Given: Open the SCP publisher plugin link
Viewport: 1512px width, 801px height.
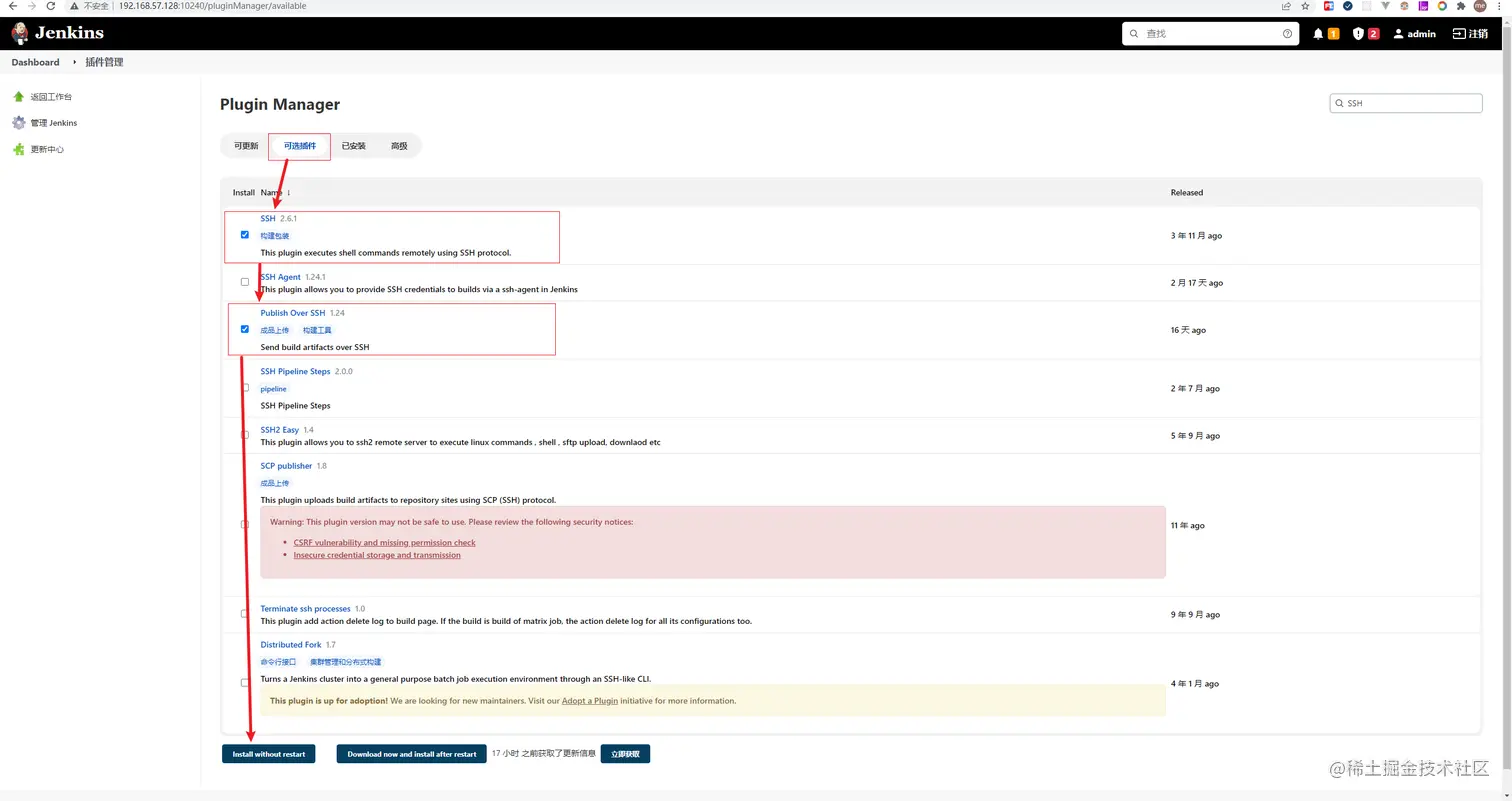Looking at the screenshot, I should coord(287,466).
